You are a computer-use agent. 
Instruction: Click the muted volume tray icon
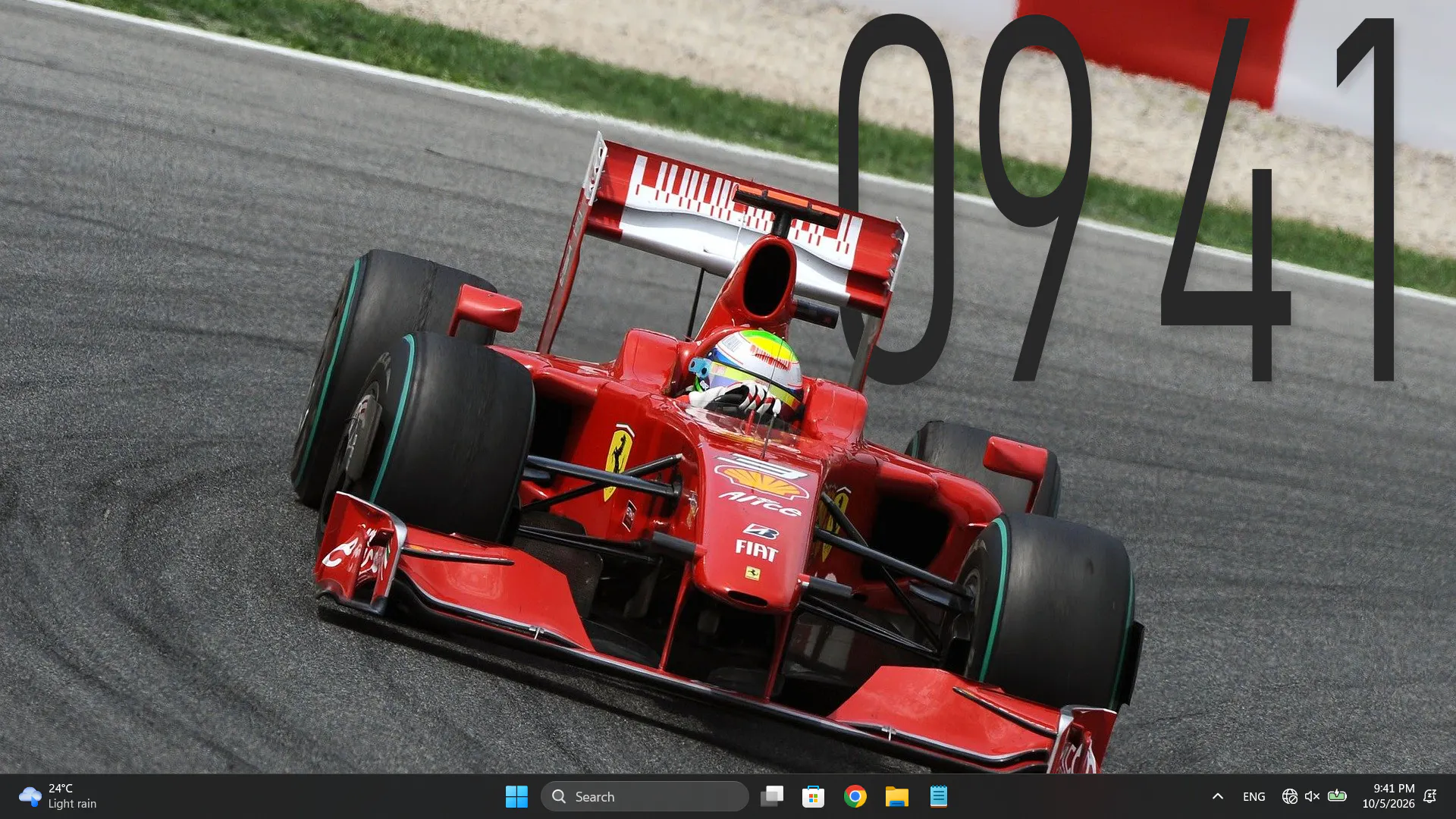point(1313,796)
